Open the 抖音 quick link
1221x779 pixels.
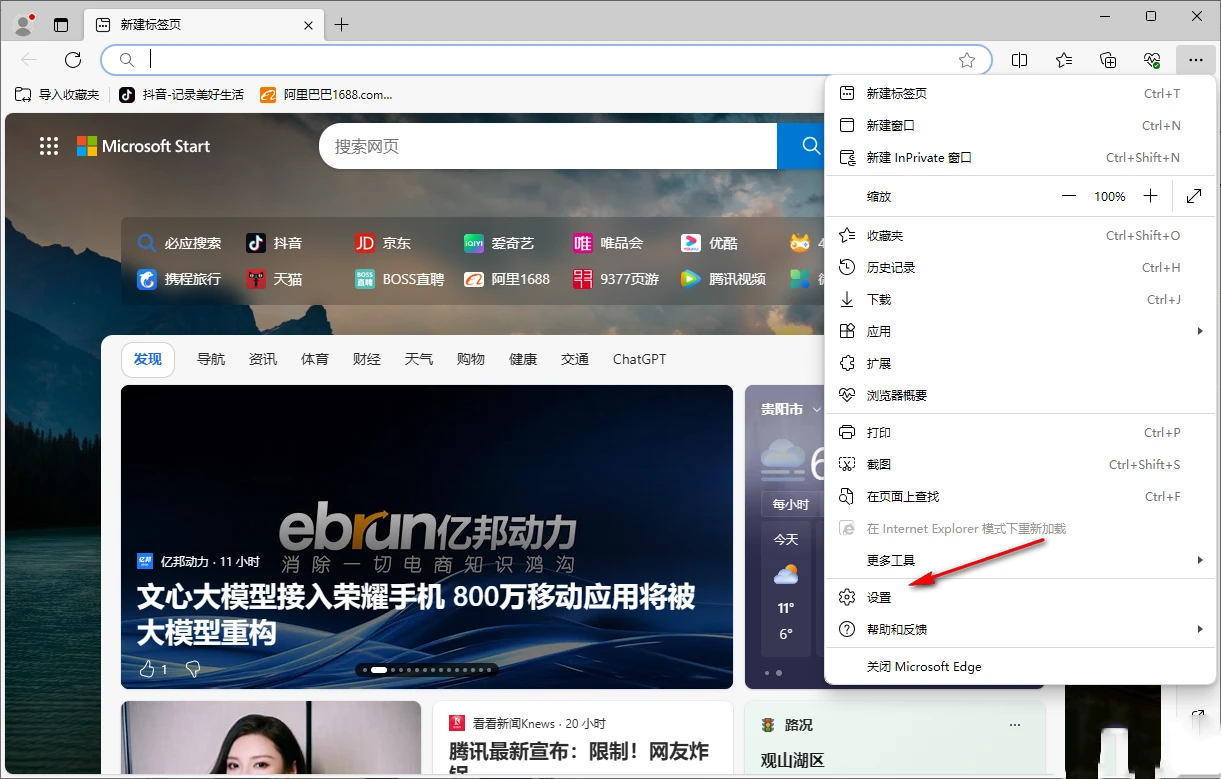tap(274, 243)
